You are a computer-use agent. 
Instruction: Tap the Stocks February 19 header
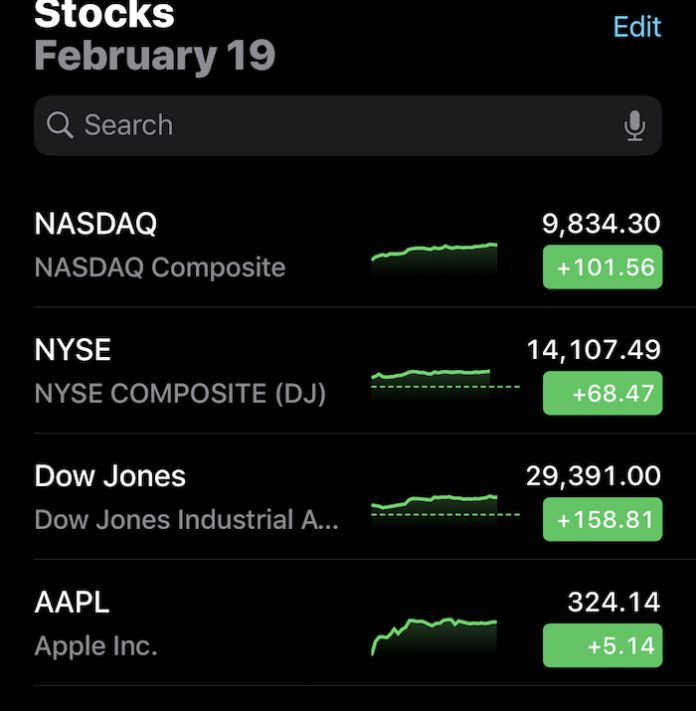[x=155, y=36]
